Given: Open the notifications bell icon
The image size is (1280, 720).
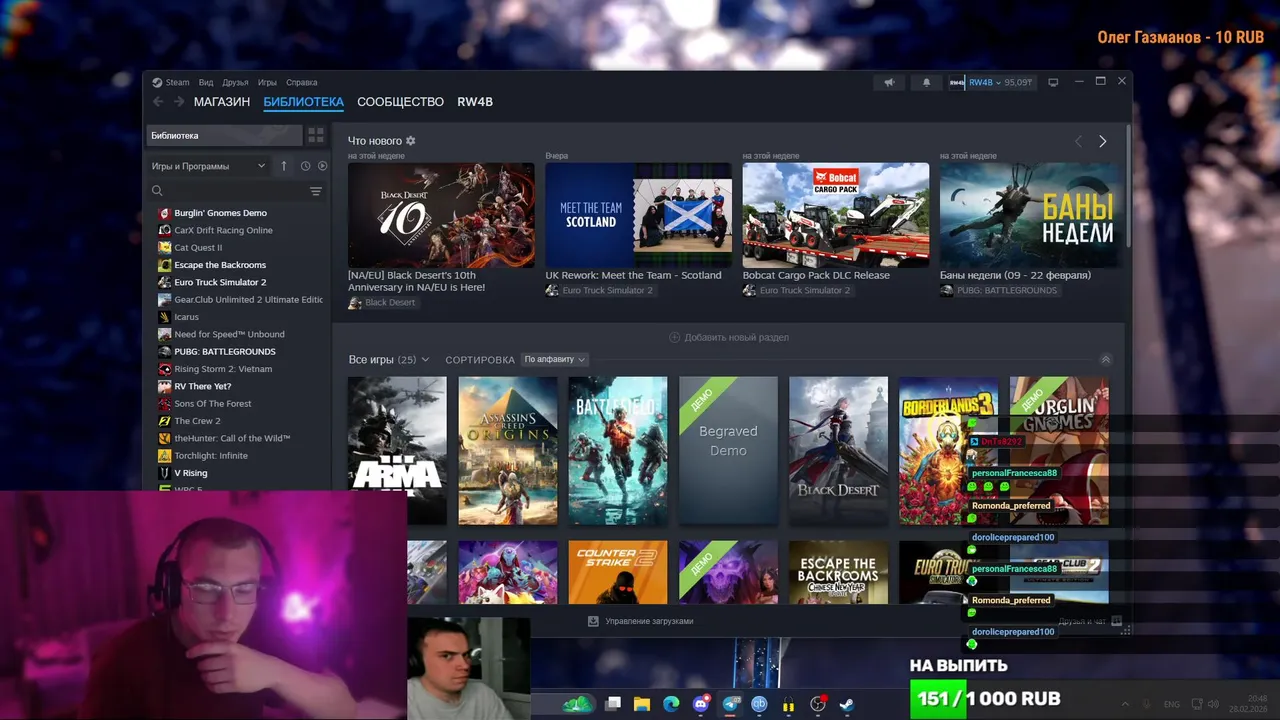Looking at the screenshot, I should 926,82.
